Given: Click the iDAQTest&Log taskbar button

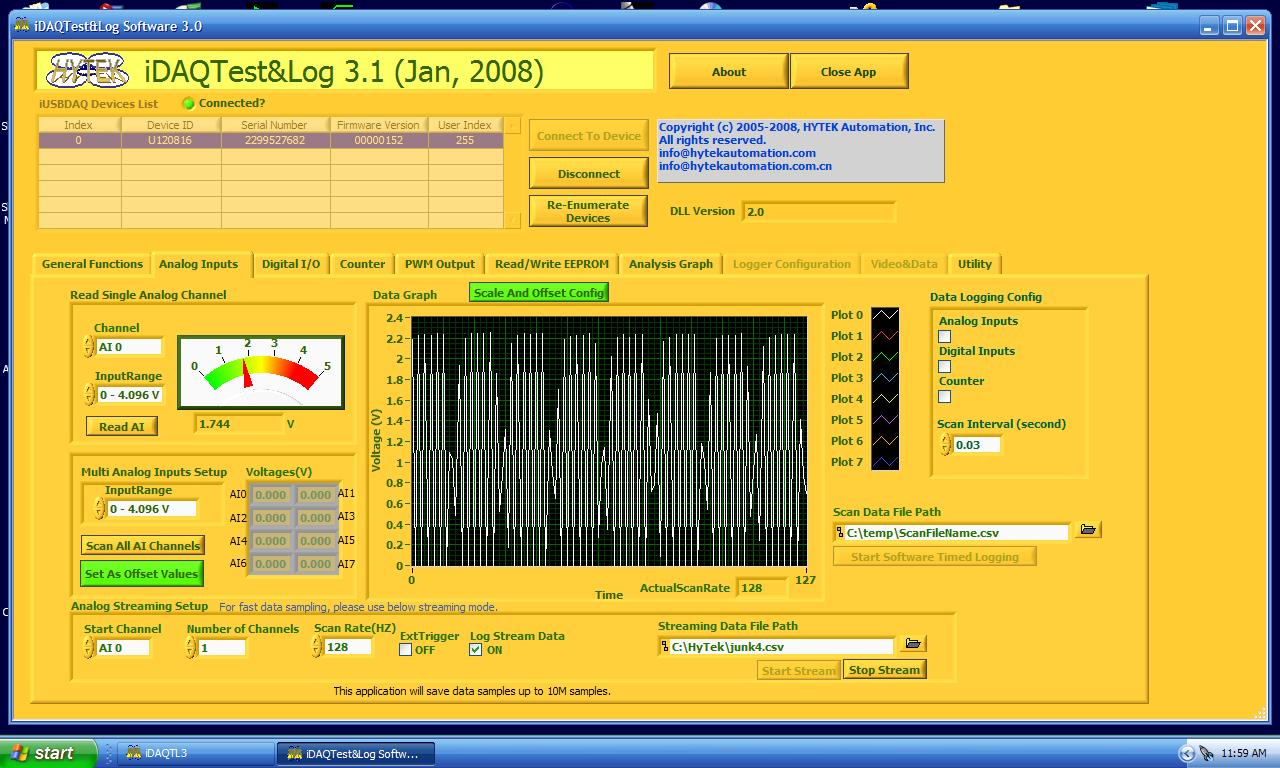Looking at the screenshot, I should tap(355, 753).
